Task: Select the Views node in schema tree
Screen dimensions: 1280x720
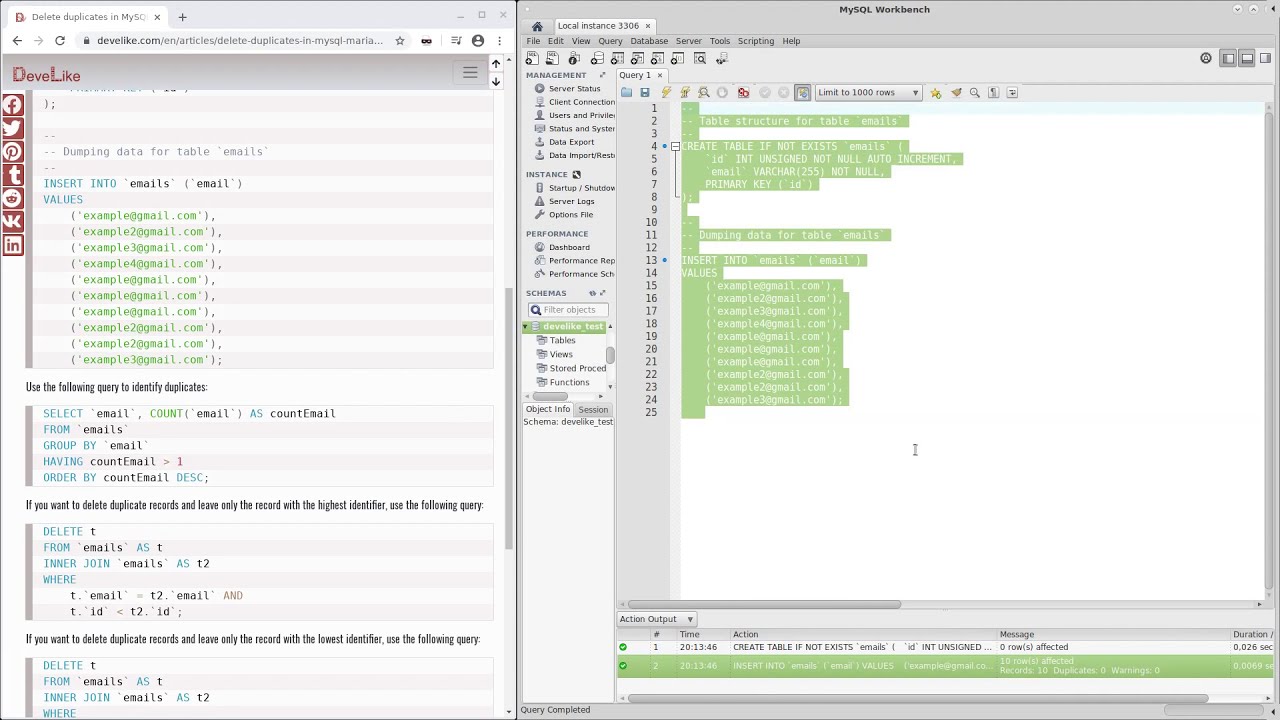Action: (560, 355)
